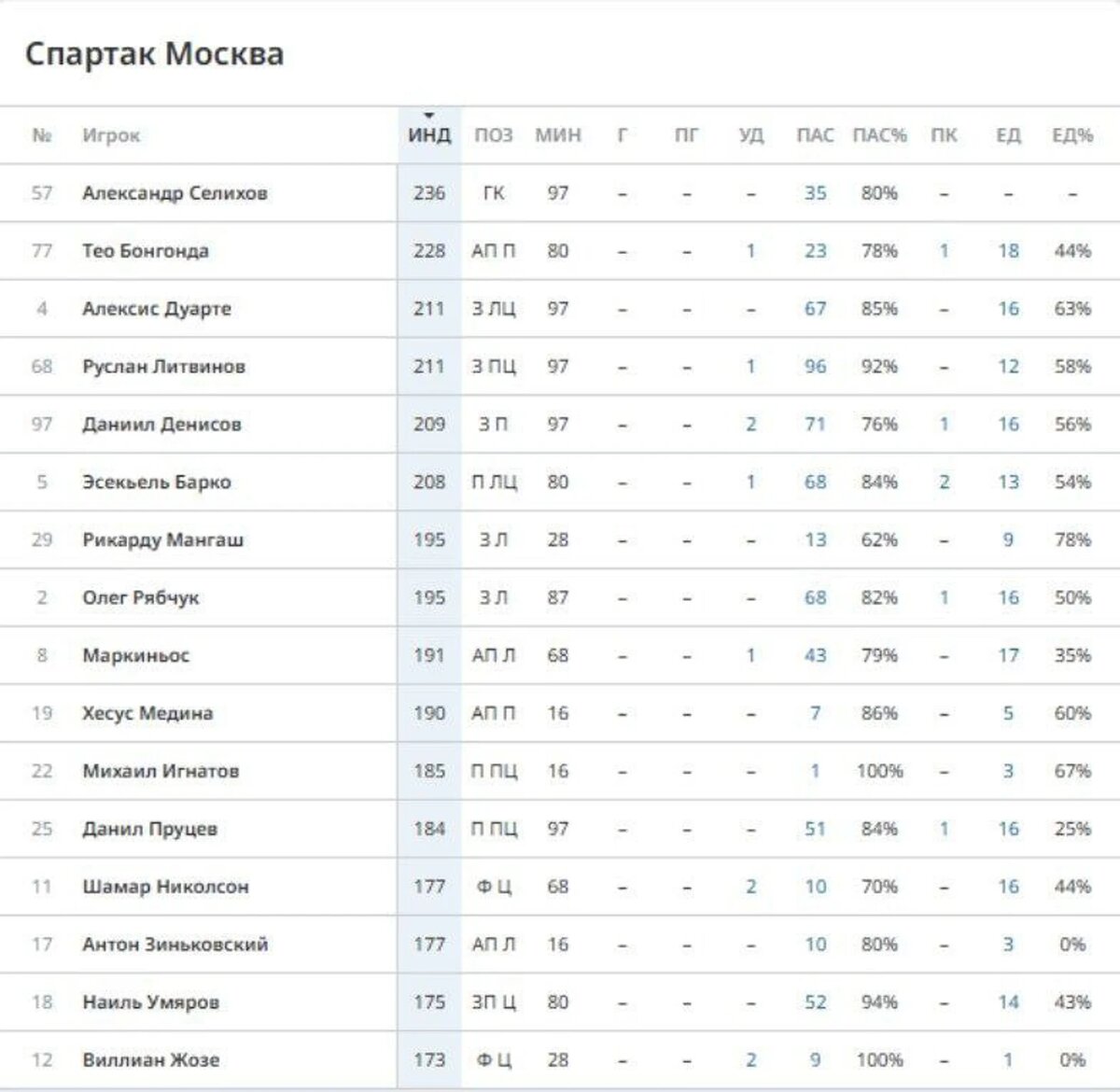Click the Игрок column header

(111, 135)
